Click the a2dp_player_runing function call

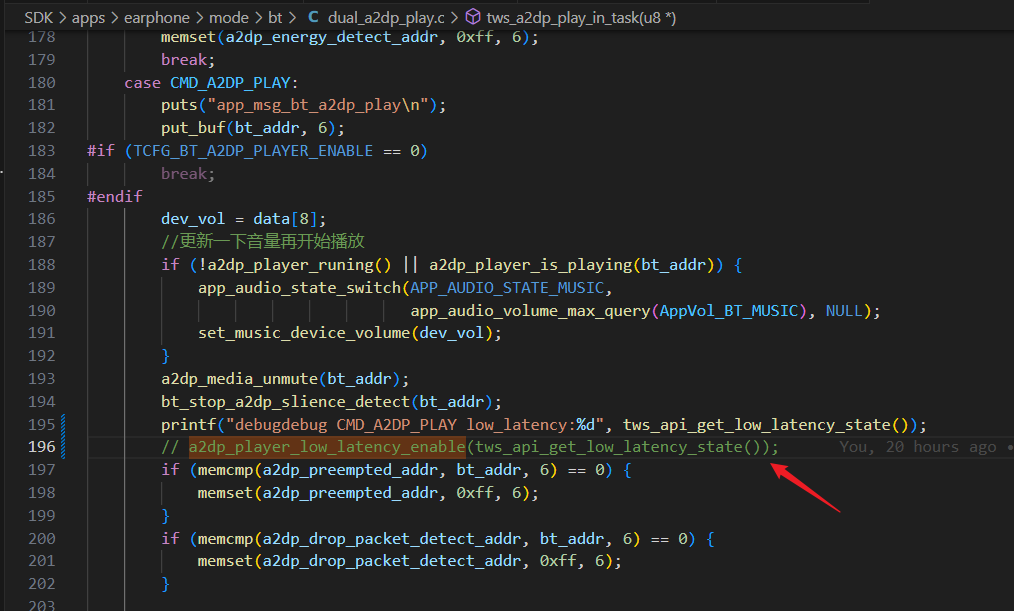click(x=290, y=264)
